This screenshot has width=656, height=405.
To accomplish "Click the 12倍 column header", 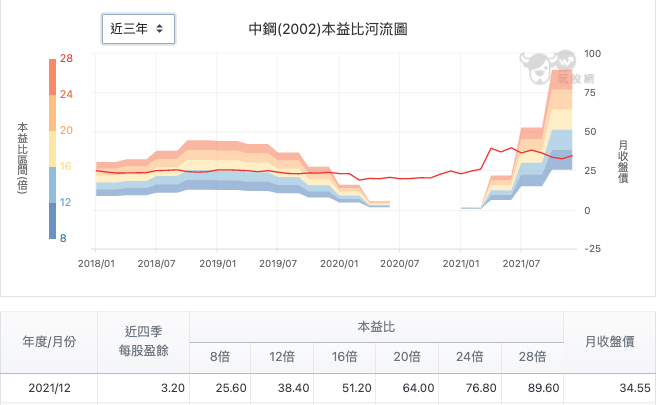I will [x=282, y=358].
